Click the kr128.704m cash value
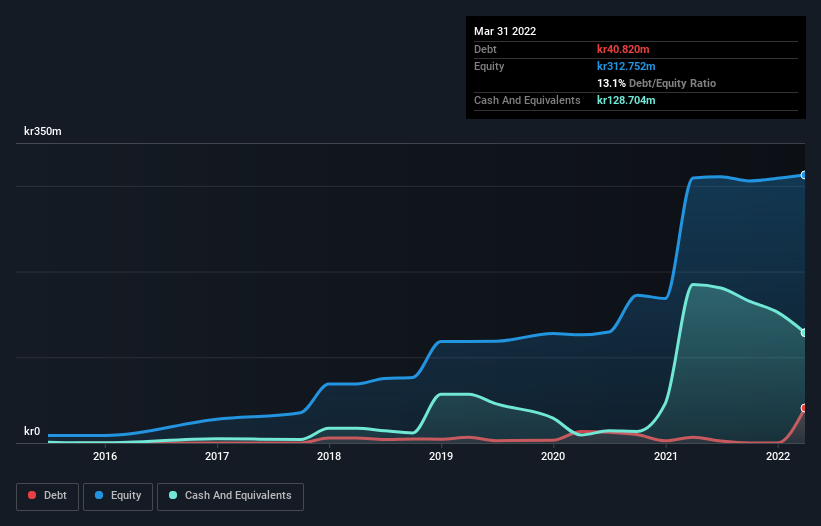Image resolution: width=821 pixels, height=526 pixels. point(626,100)
